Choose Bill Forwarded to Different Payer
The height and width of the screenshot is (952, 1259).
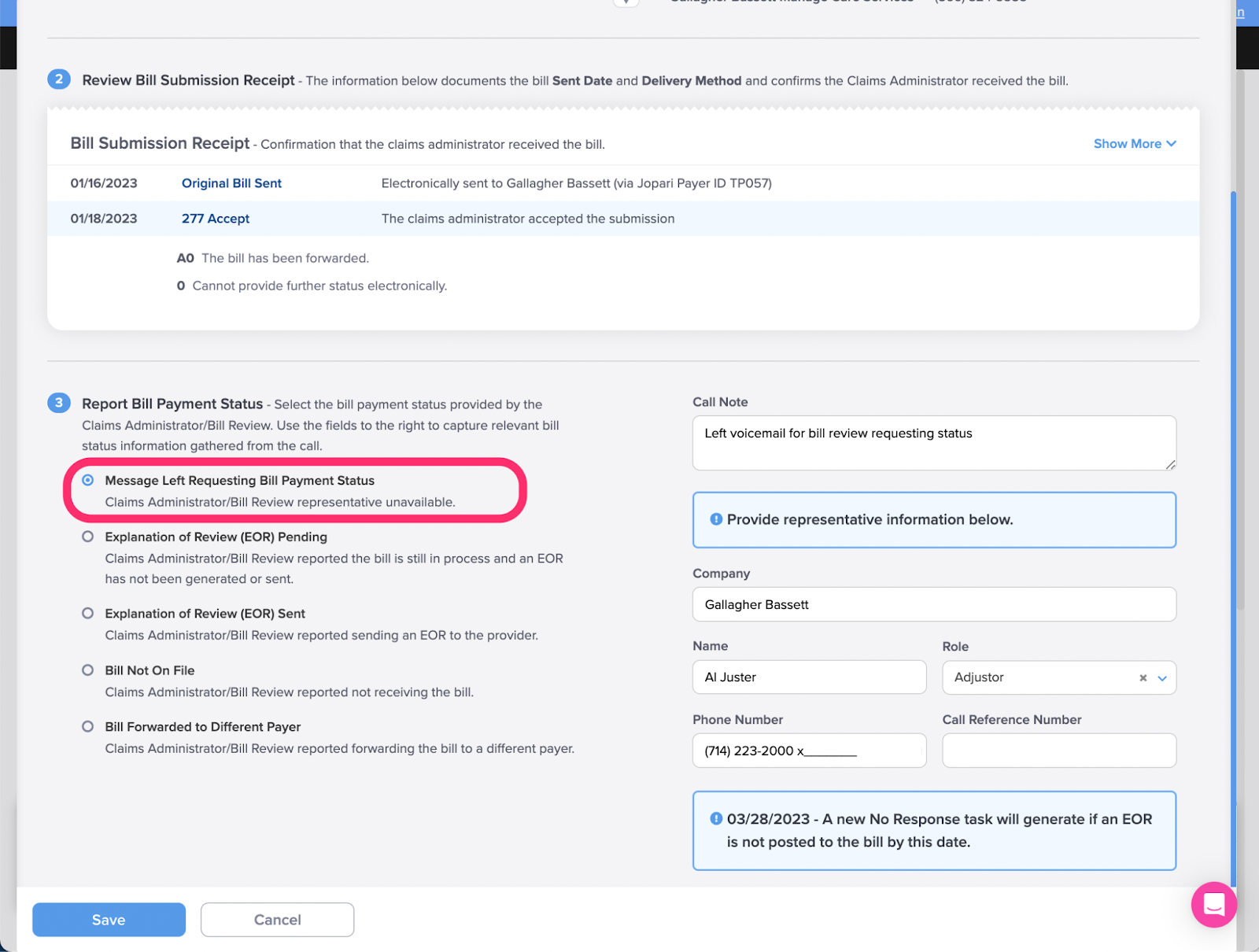88,727
